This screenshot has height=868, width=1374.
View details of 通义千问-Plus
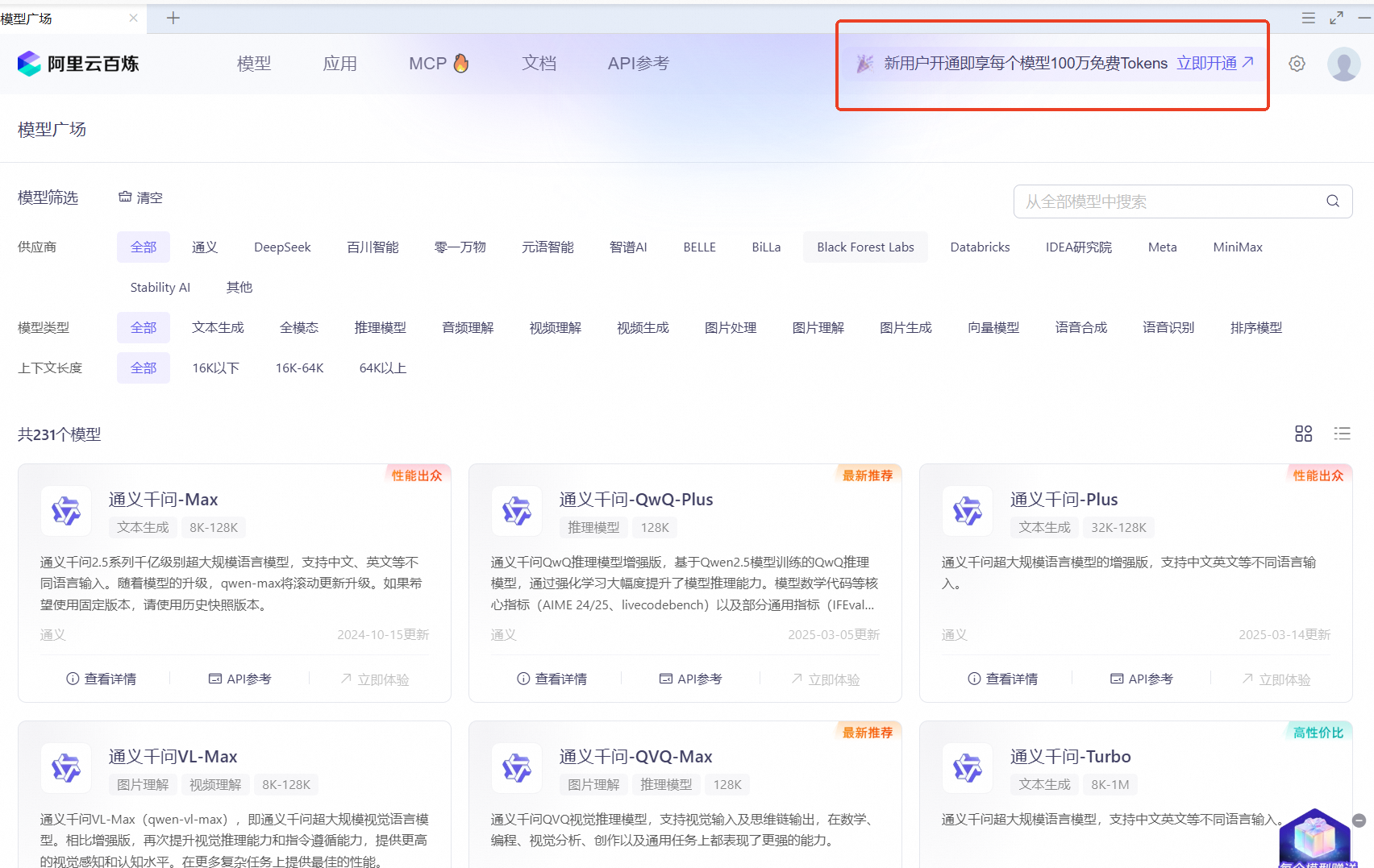pyautogui.click(x=1003, y=679)
